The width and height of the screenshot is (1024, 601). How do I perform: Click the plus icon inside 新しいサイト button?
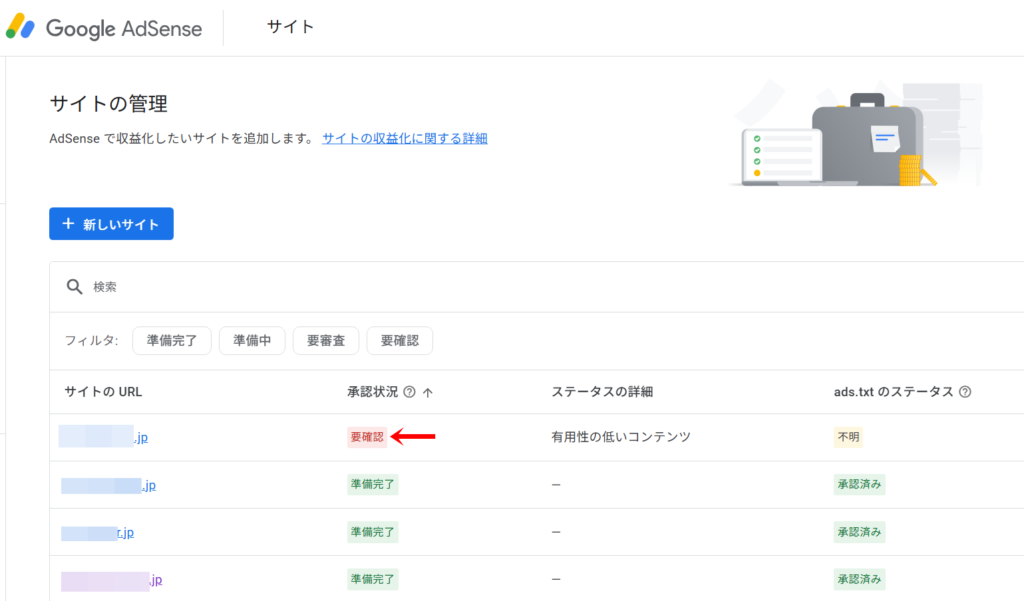68,223
